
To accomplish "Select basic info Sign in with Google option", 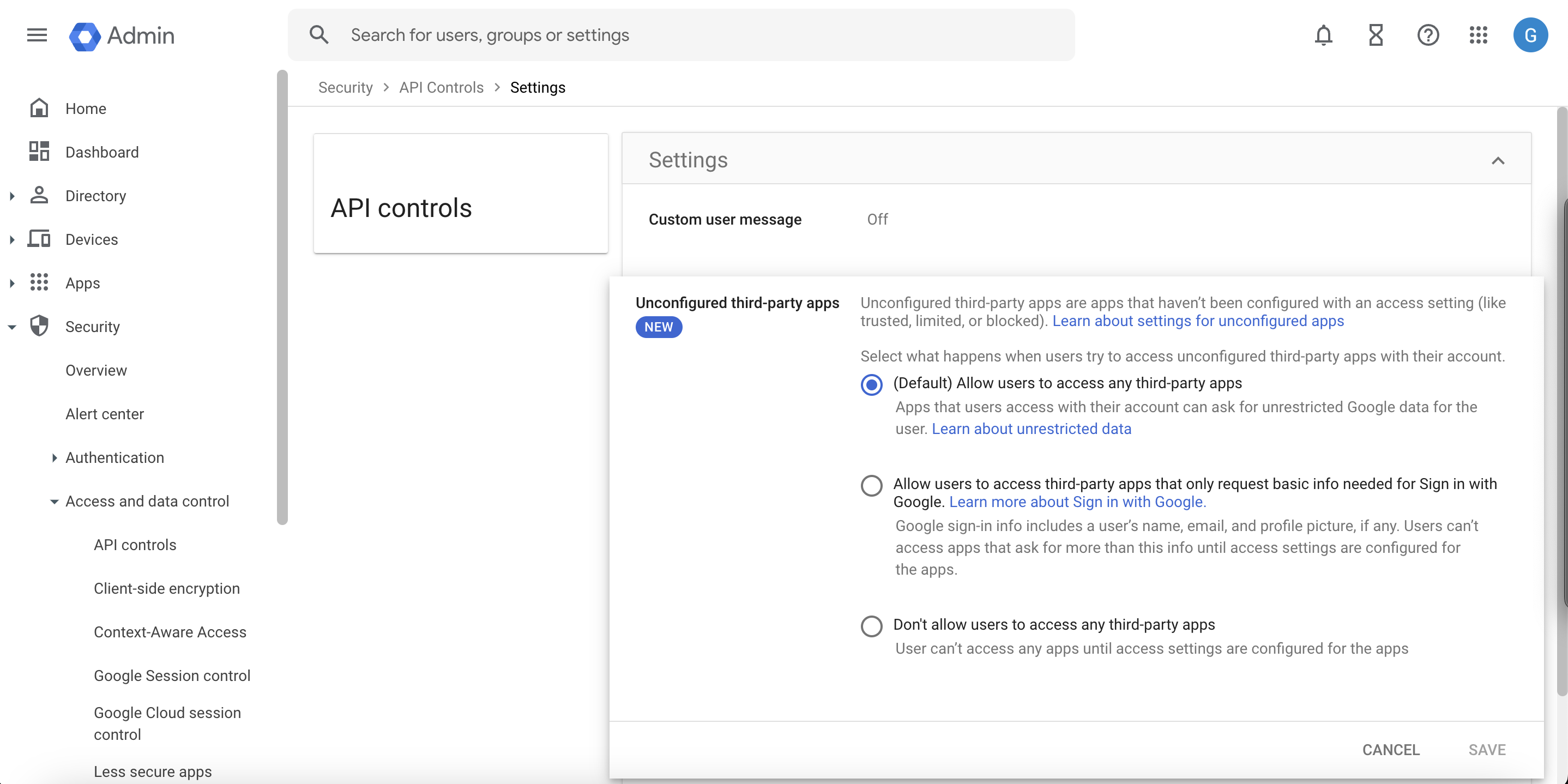I will (x=872, y=485).
